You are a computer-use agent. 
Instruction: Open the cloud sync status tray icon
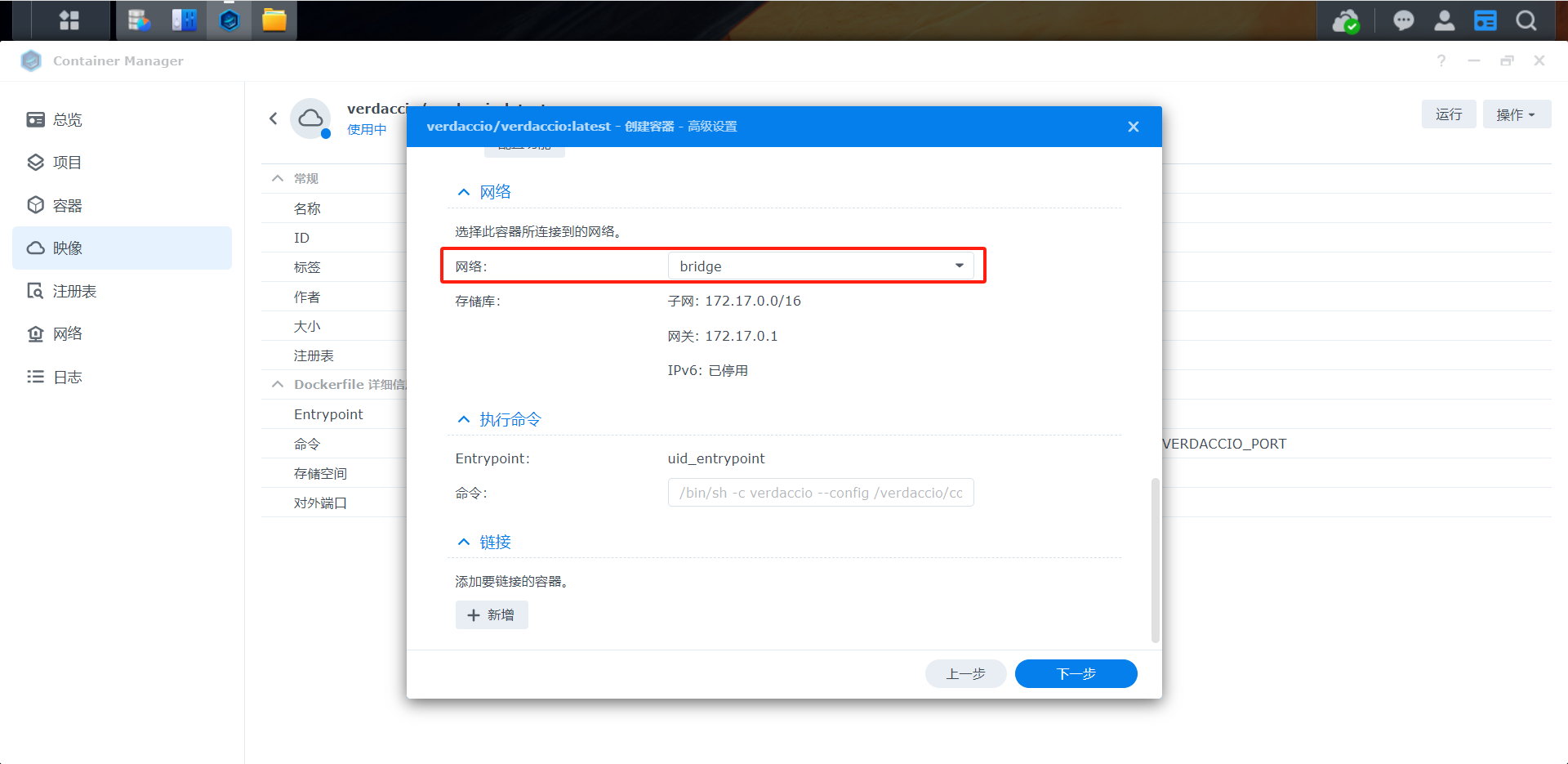tap(1346, 20)
